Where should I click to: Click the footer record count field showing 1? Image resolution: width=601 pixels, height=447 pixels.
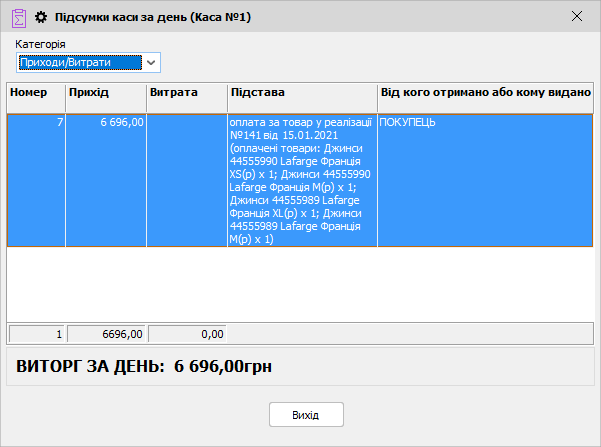point(36,334)
